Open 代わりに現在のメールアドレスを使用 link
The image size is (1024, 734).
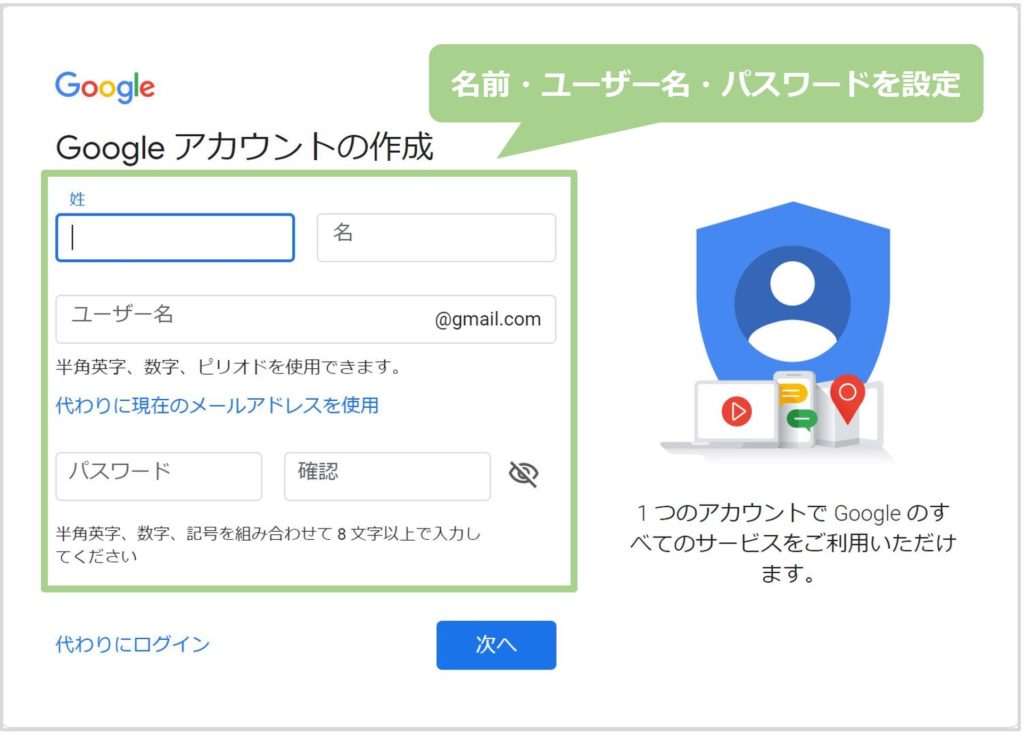tap(217, 406)
